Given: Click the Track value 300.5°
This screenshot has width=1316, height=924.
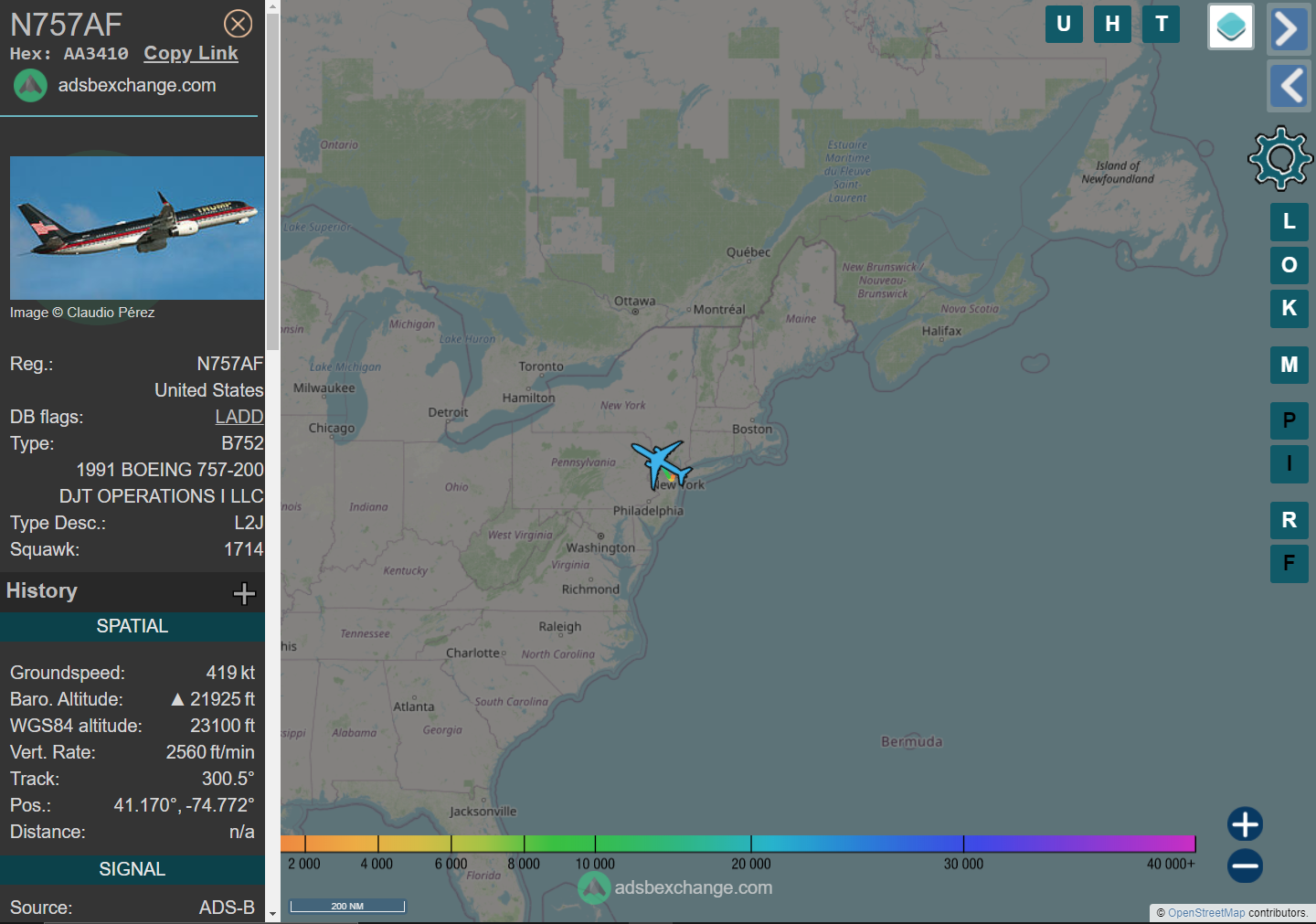Looking at the screenshot, I should click(228, 779).
